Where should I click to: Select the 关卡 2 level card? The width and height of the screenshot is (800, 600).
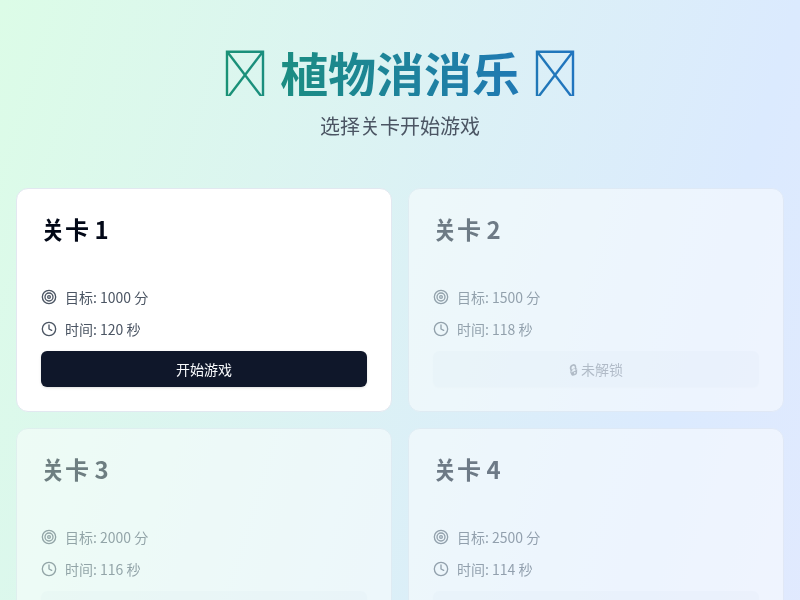coord(596,300)
